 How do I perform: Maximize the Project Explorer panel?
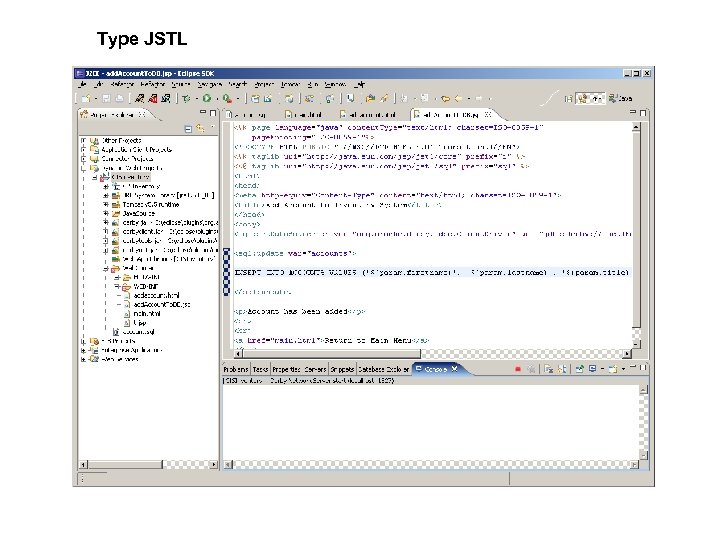pos(213,112)
